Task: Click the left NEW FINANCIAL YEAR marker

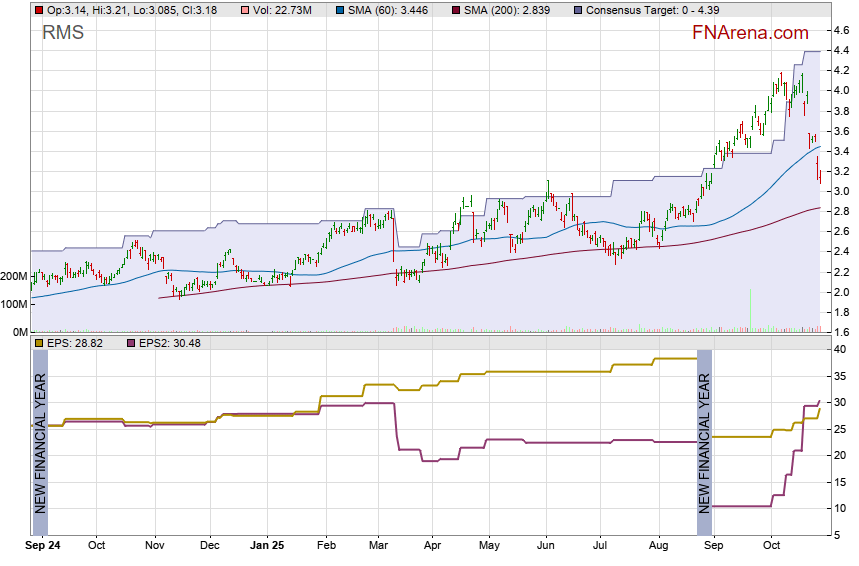Action: [x=40, y=441]
